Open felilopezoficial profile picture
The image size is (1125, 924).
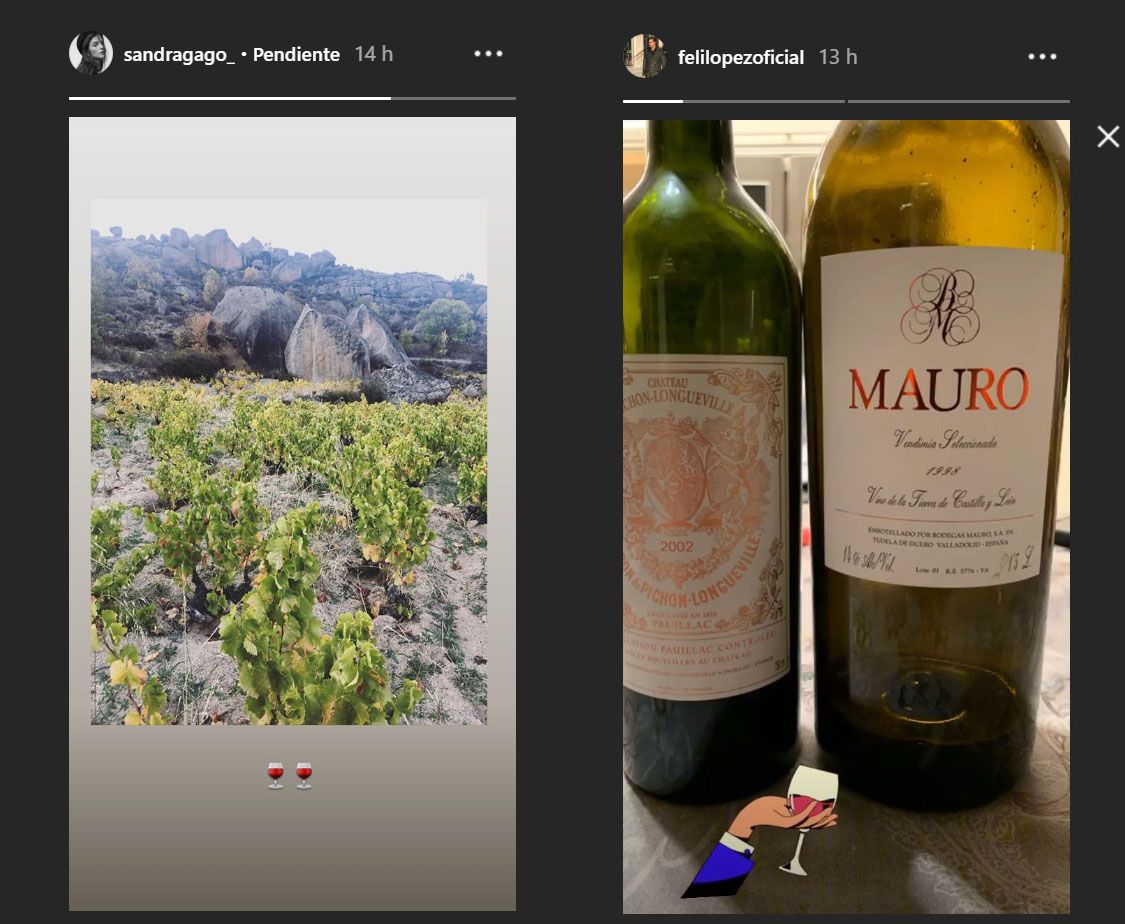tap(645, 56)
